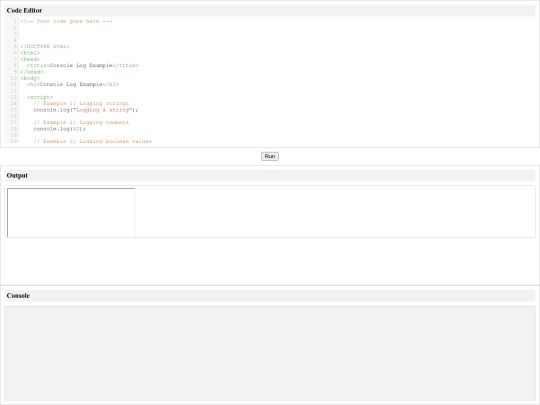Click the comment 'Example 1: Logging strings'

pyautogui.click(x=81, y=103)
